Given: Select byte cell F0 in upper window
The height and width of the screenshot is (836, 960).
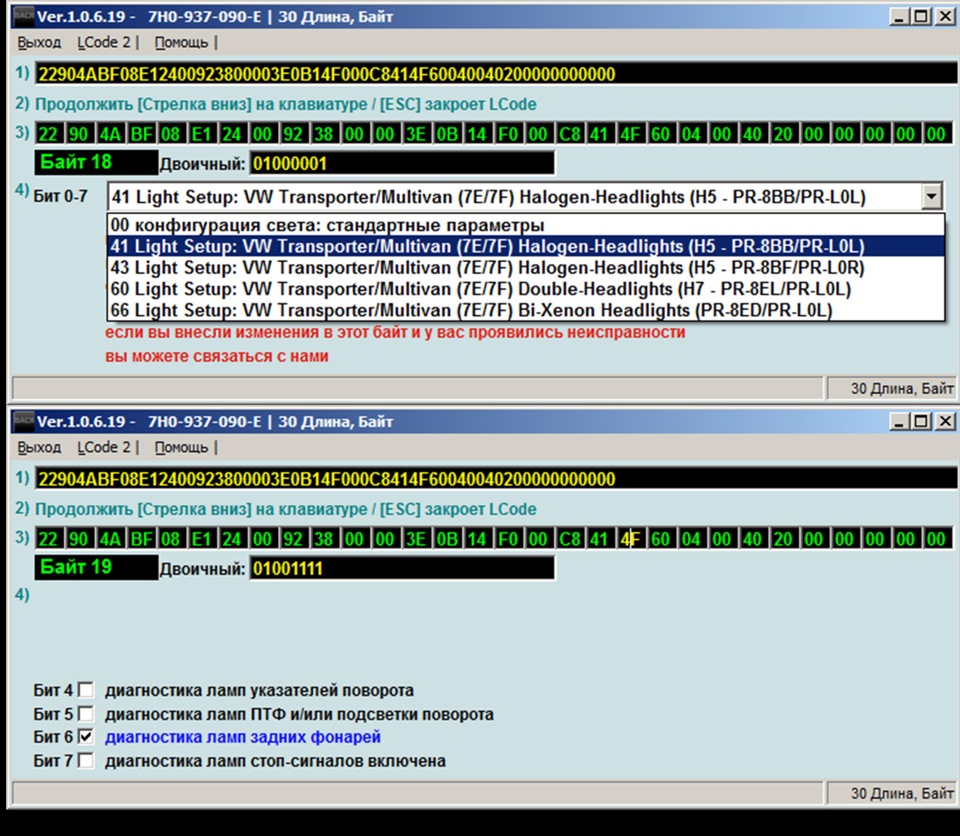Looking at the screenshot, I should click(508, 134).
